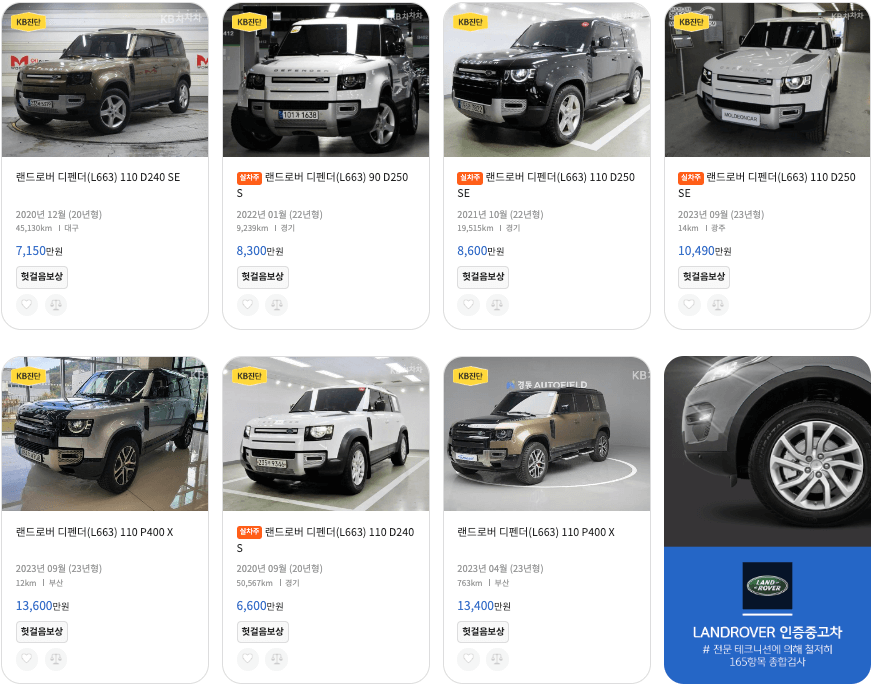Open the 경동 AUTOFIELD Defender P400 X photo
Viewport: 873px width, 687px height.
click(x=547, y=434)
